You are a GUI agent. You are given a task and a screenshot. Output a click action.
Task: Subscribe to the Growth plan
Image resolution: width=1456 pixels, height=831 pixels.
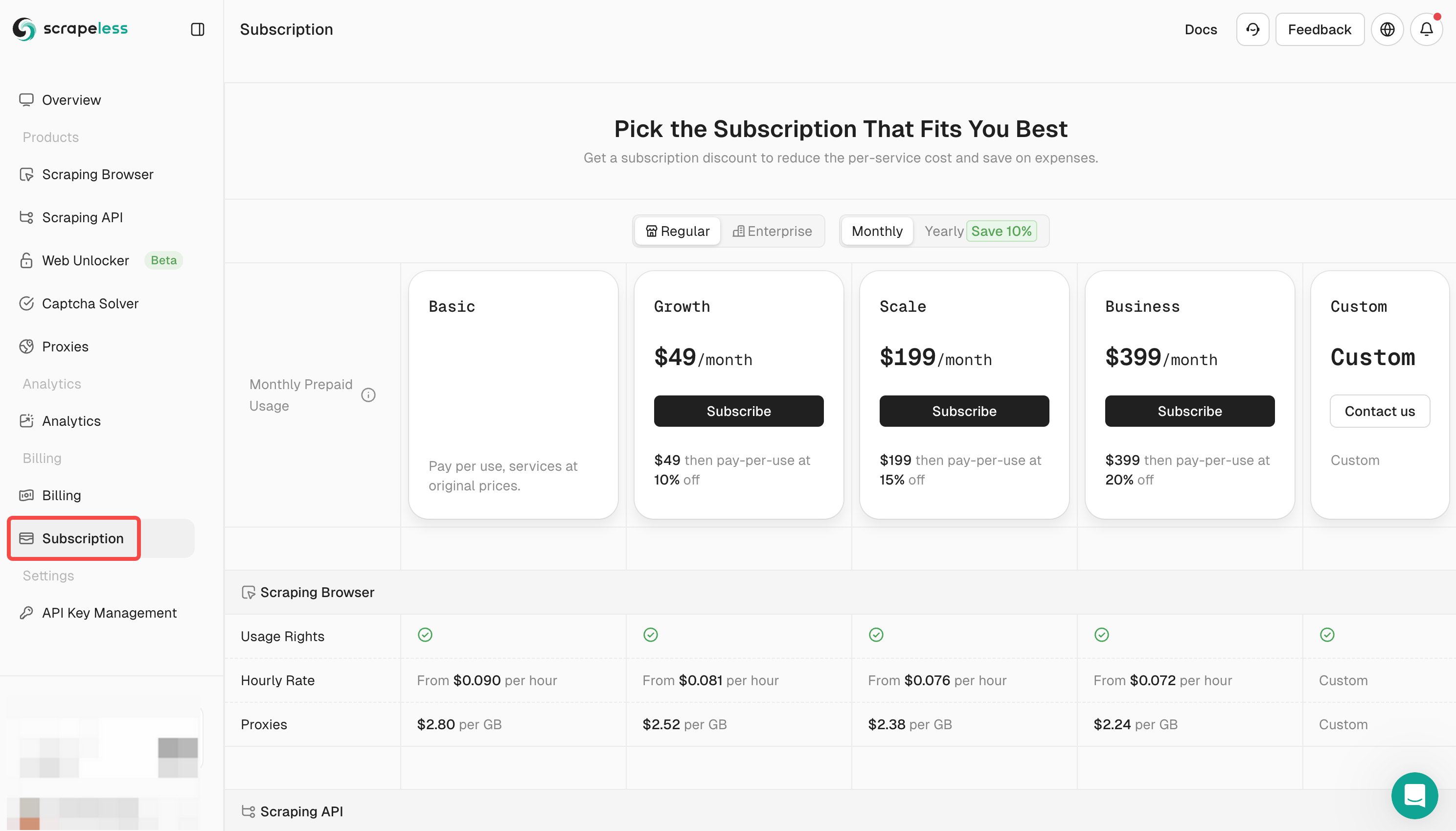click(x=738, y=411)
